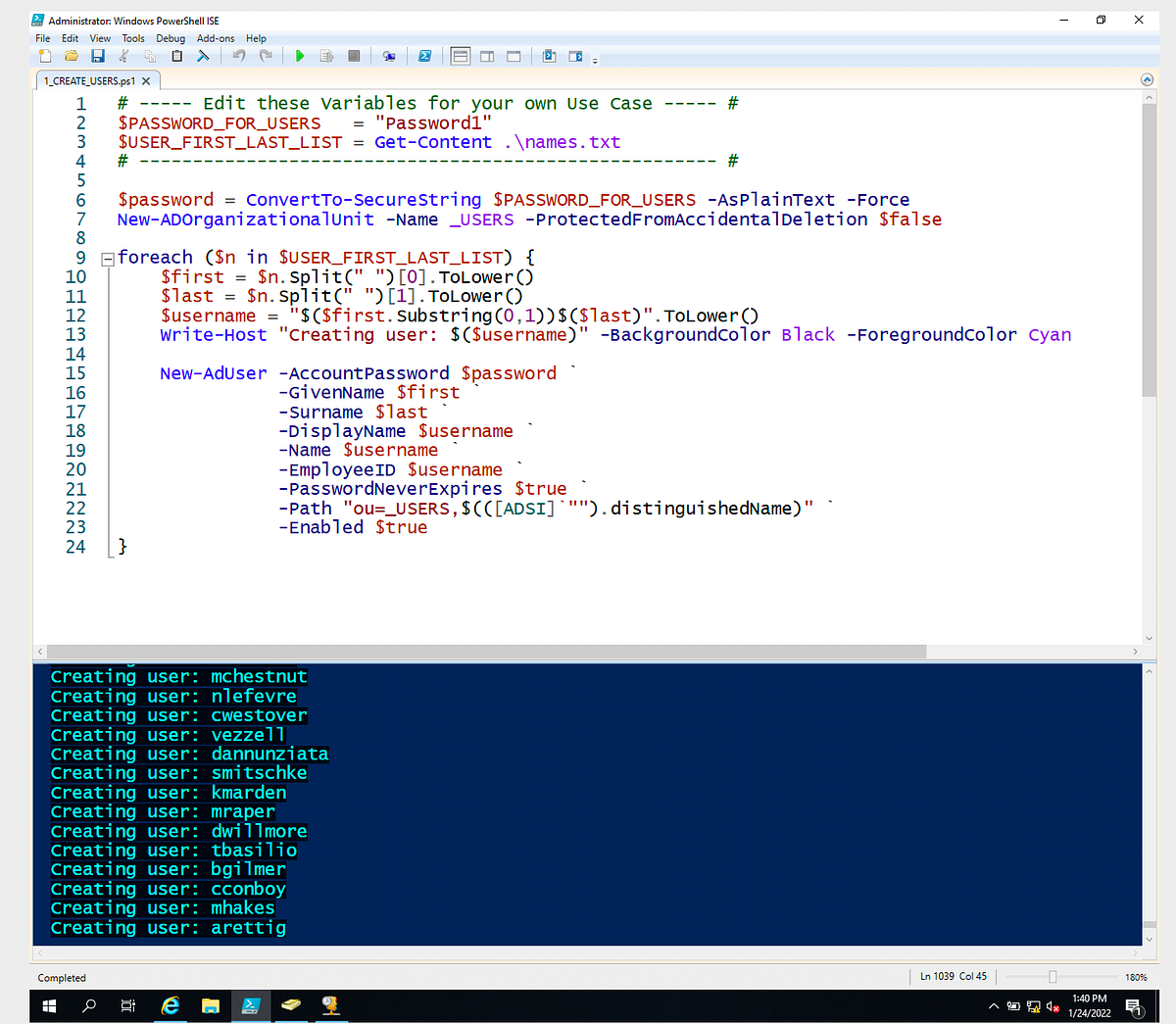Adjust the 180% zoom slider
The height and width of the screenshot is (1024, 1176).
[x=1053, y=977]
